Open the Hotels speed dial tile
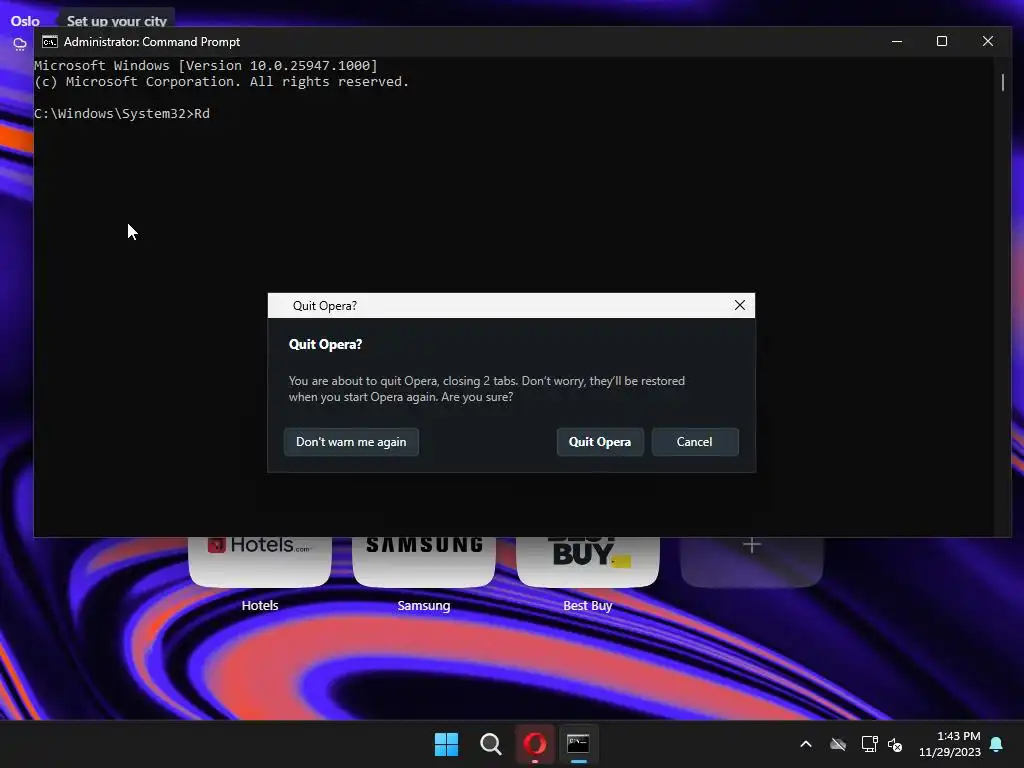This screenshot has height=768, width=1024. click(260, 561)
